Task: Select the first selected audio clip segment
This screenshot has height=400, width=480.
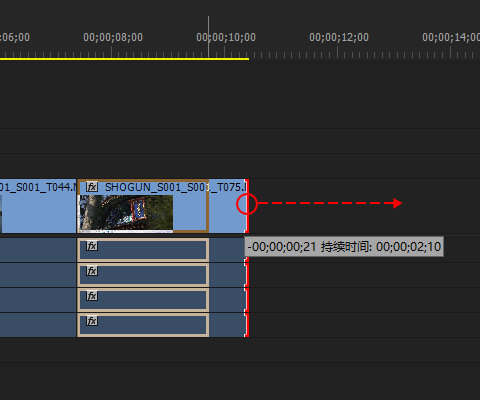Action: pos(143,250)
